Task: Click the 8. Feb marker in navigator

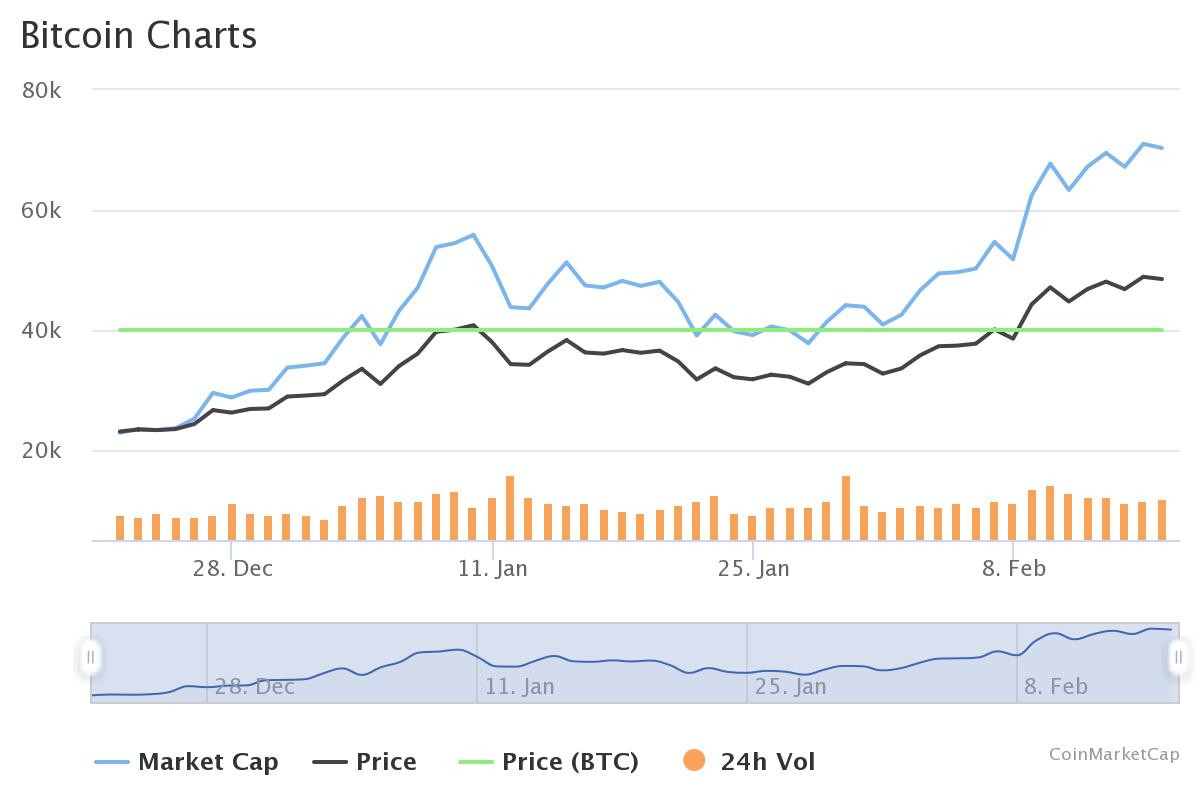Action: point(1055,687)
